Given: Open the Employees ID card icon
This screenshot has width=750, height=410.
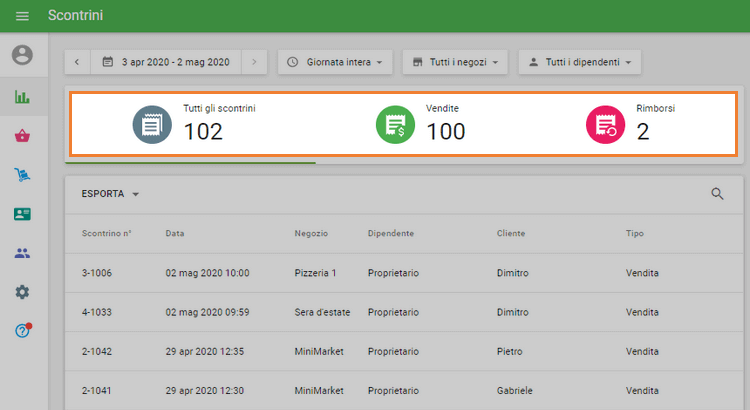Looking at the screenshot, I should 22,214.
